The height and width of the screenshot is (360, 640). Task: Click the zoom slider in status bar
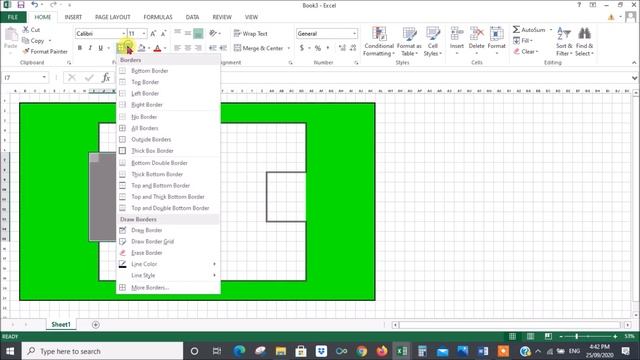[x=588, y=336]
